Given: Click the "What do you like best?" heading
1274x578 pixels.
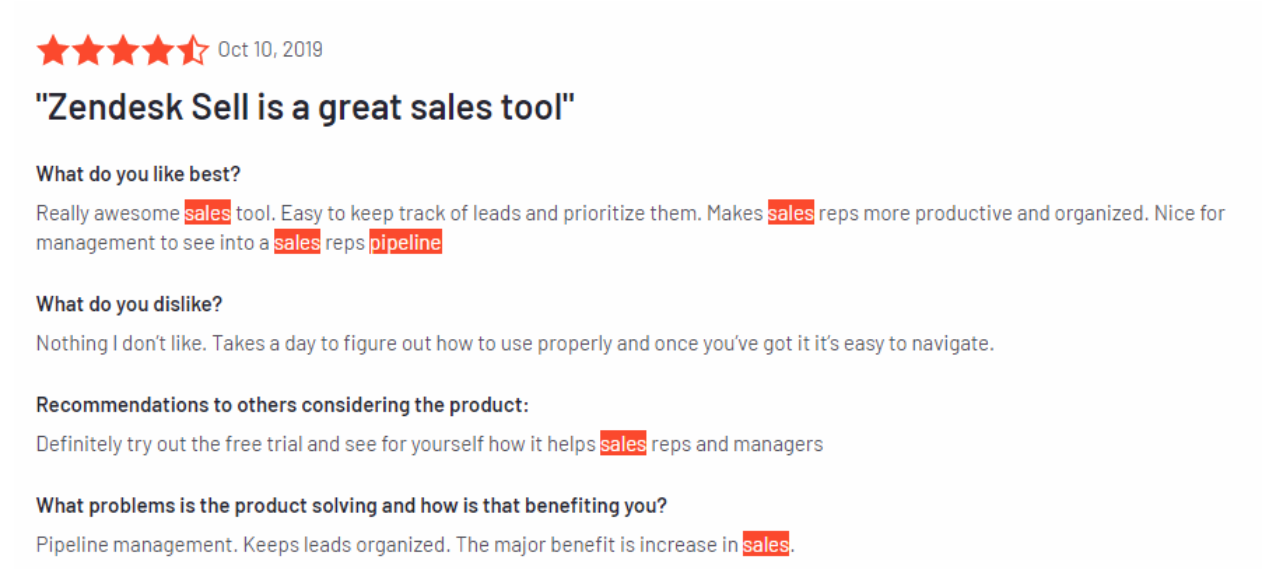Looking at the screenshot, I should pos(138,174).
